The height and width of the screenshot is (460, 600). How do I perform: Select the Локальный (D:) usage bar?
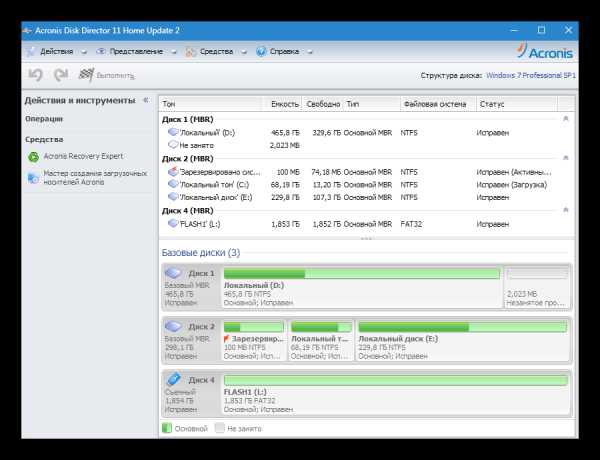coord(362,274)
